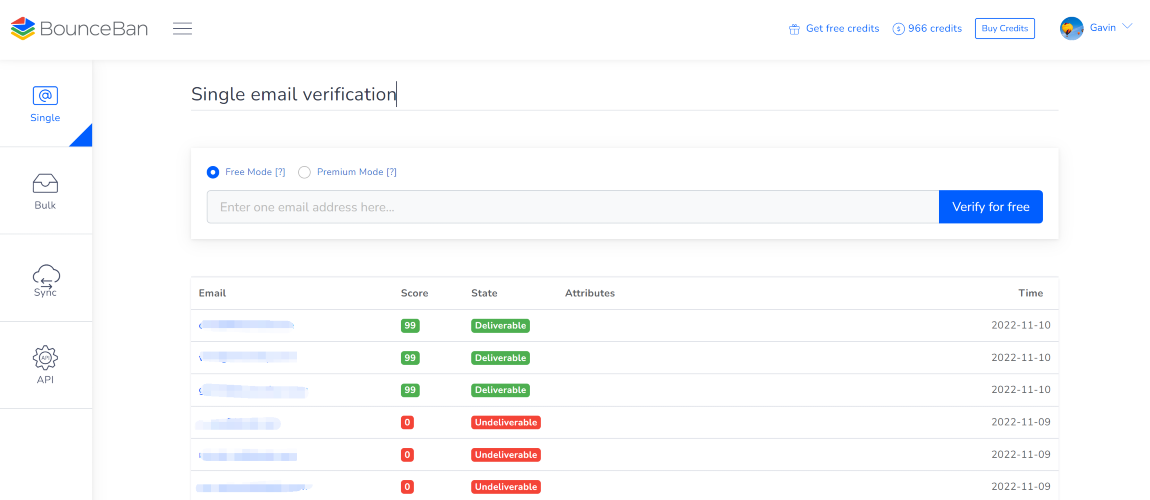The width and height of the screenshot is (1150, 500).
Task: Click the gift icon for free credits
Action: pyautogui.click(x=794, y=29)
